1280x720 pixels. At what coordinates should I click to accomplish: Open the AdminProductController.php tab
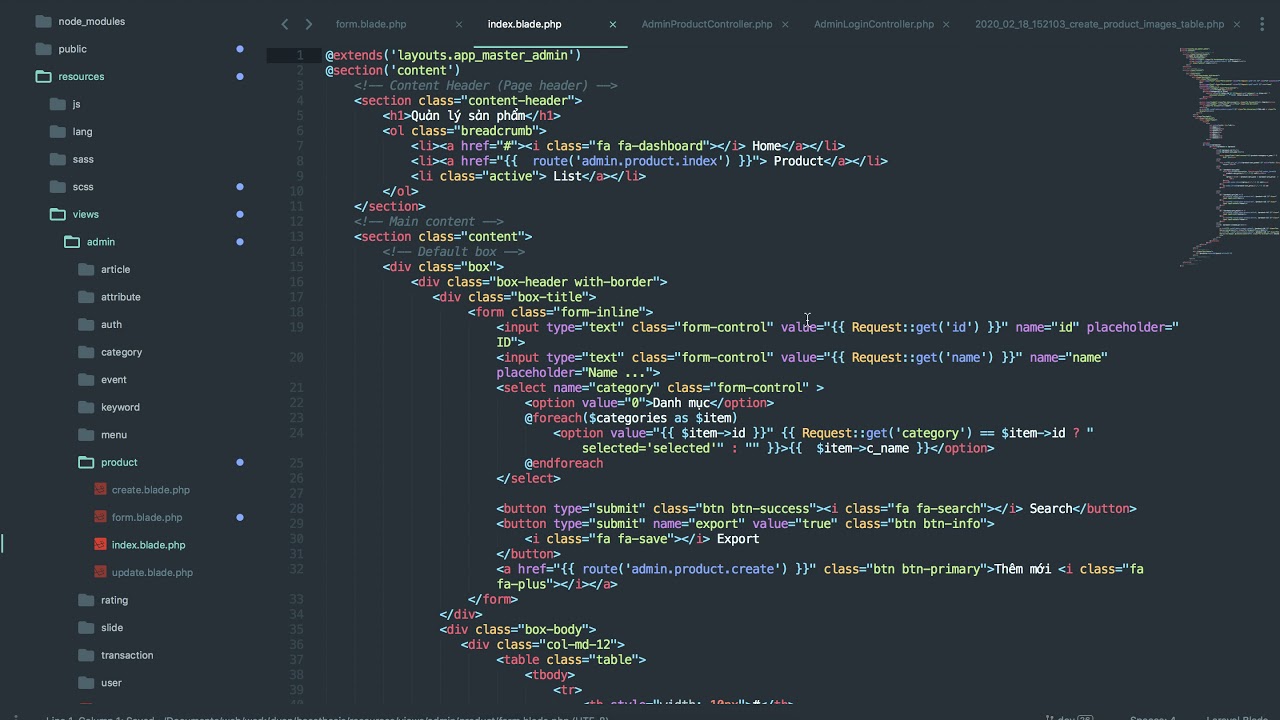click(x=707, y=24)
